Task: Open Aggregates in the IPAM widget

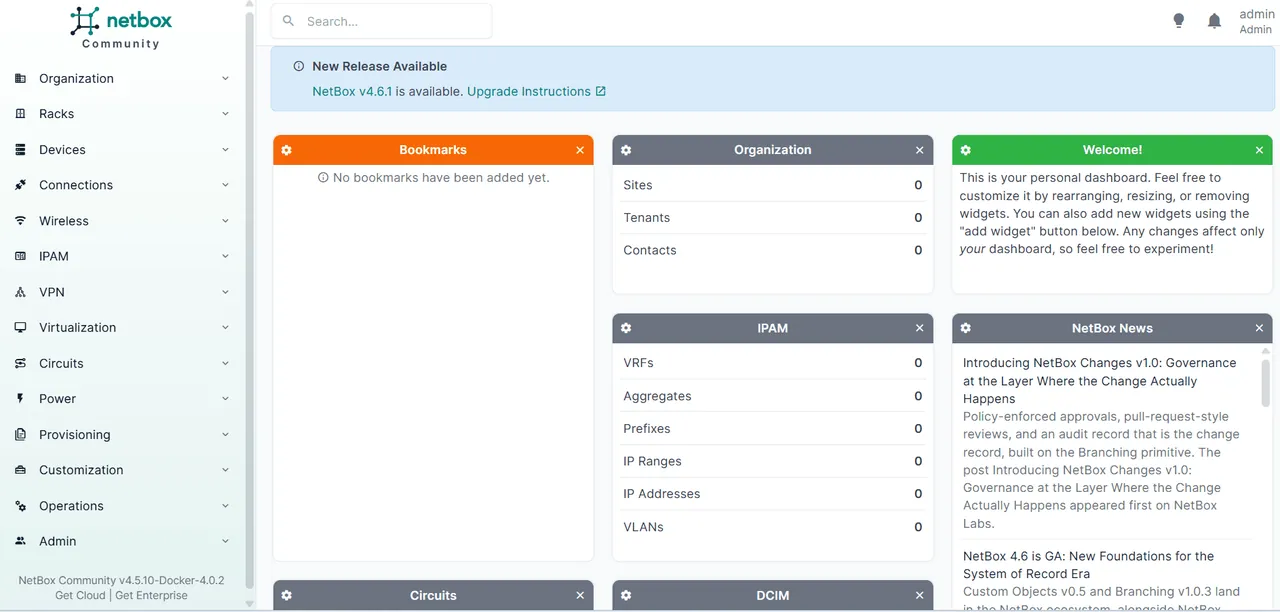Action: point(657,396)
